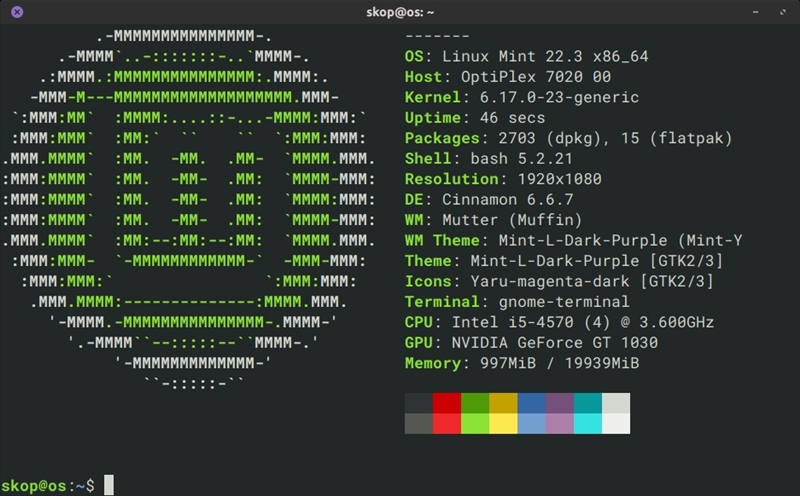Click the text 'Mint-L-Dark-Purple [GTK2/3]'
Image resolution: width=800 pixels, height=496 pixels.
[596, 261]
